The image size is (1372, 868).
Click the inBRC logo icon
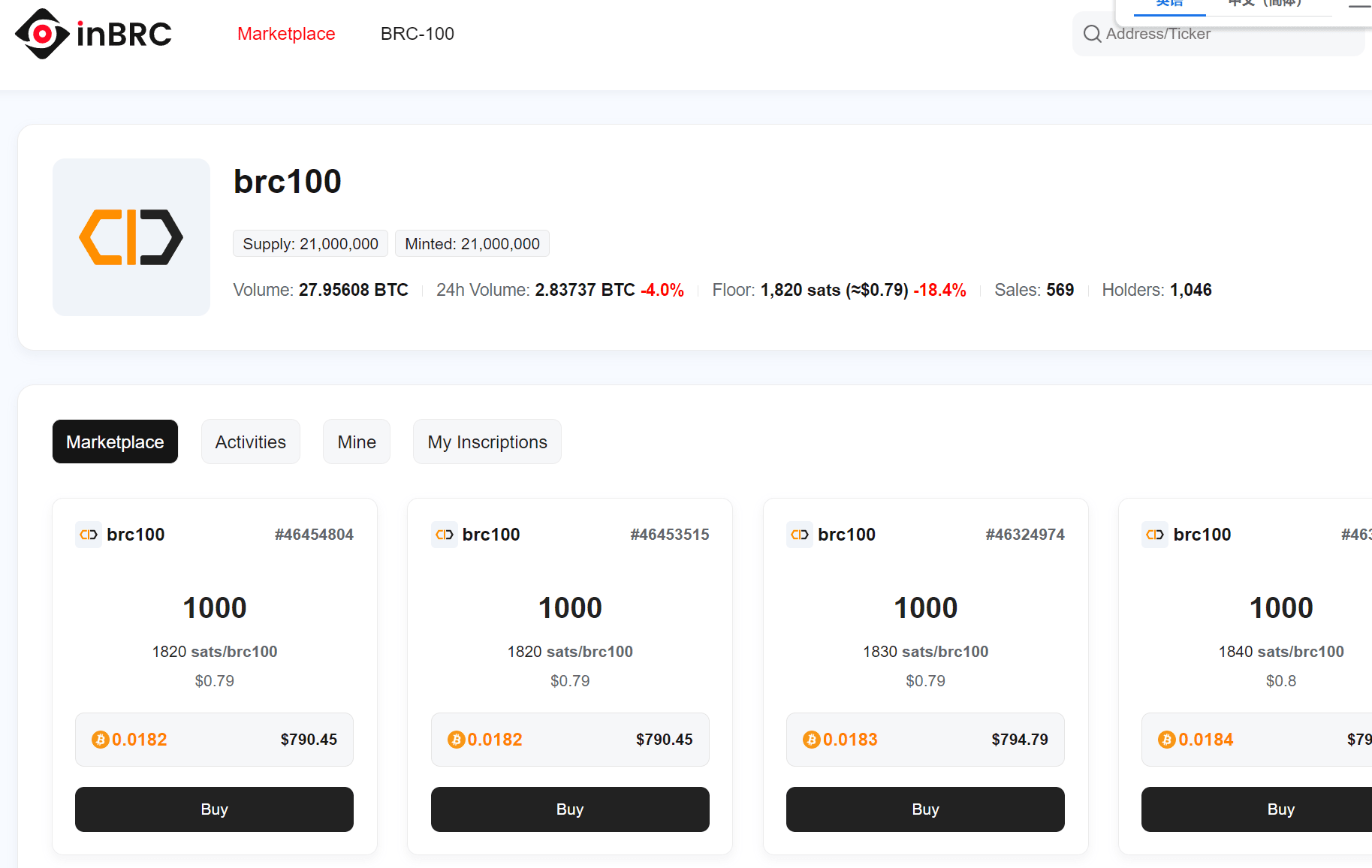41,33
